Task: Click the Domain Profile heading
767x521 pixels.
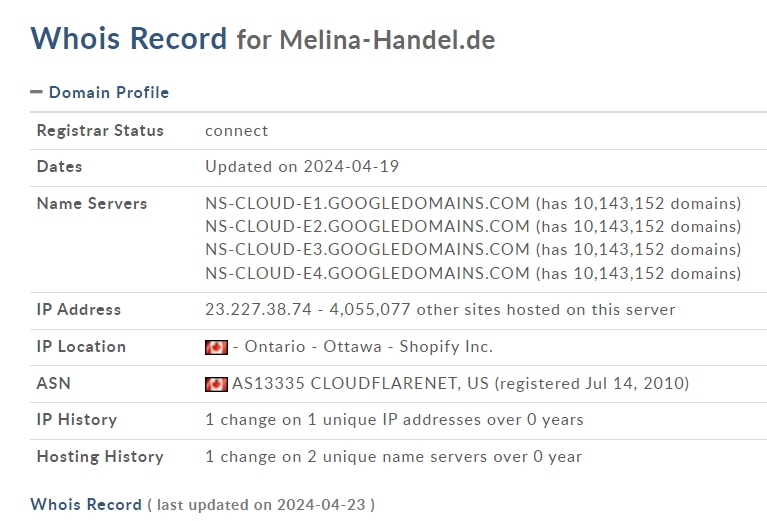Action: click(x=109, y=92)
